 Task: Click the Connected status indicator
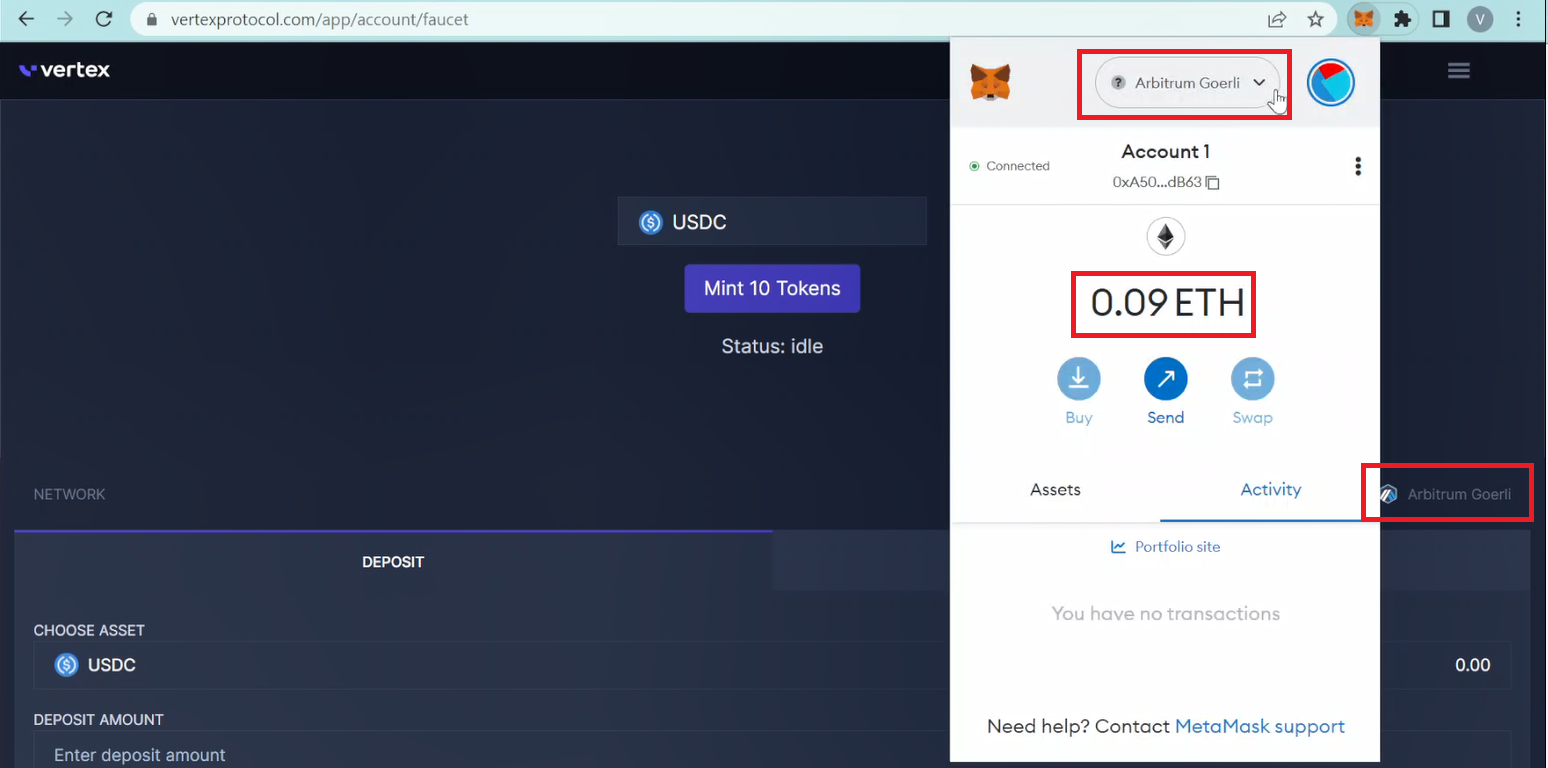[x=1009, y=166]
